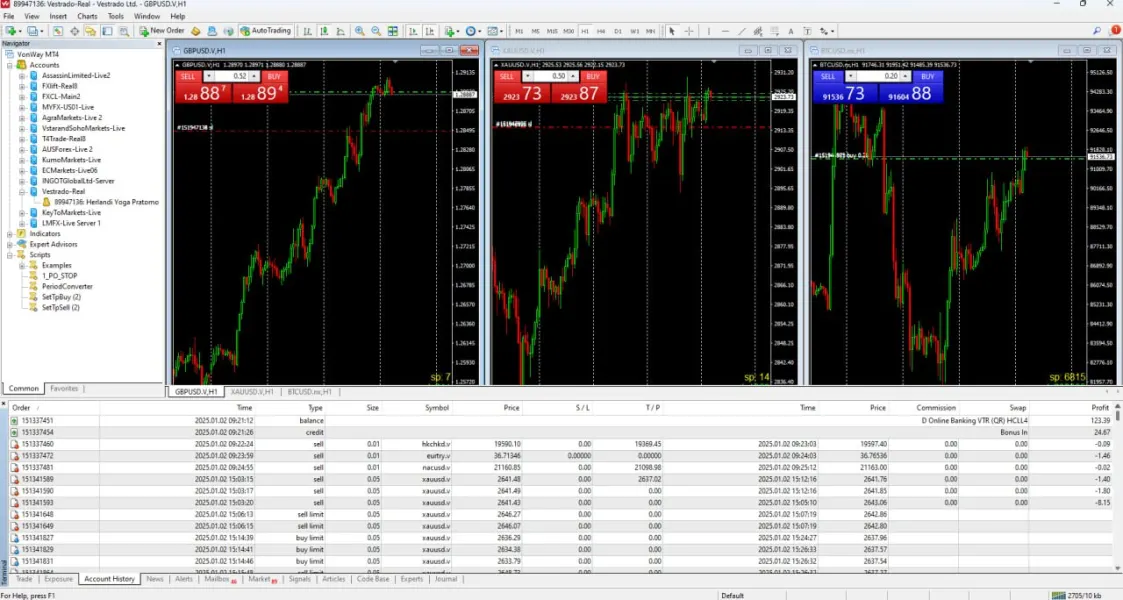Open the Tools menu
The height and width of the screenshot is (600, 1123).
click(x=115, y=16)
